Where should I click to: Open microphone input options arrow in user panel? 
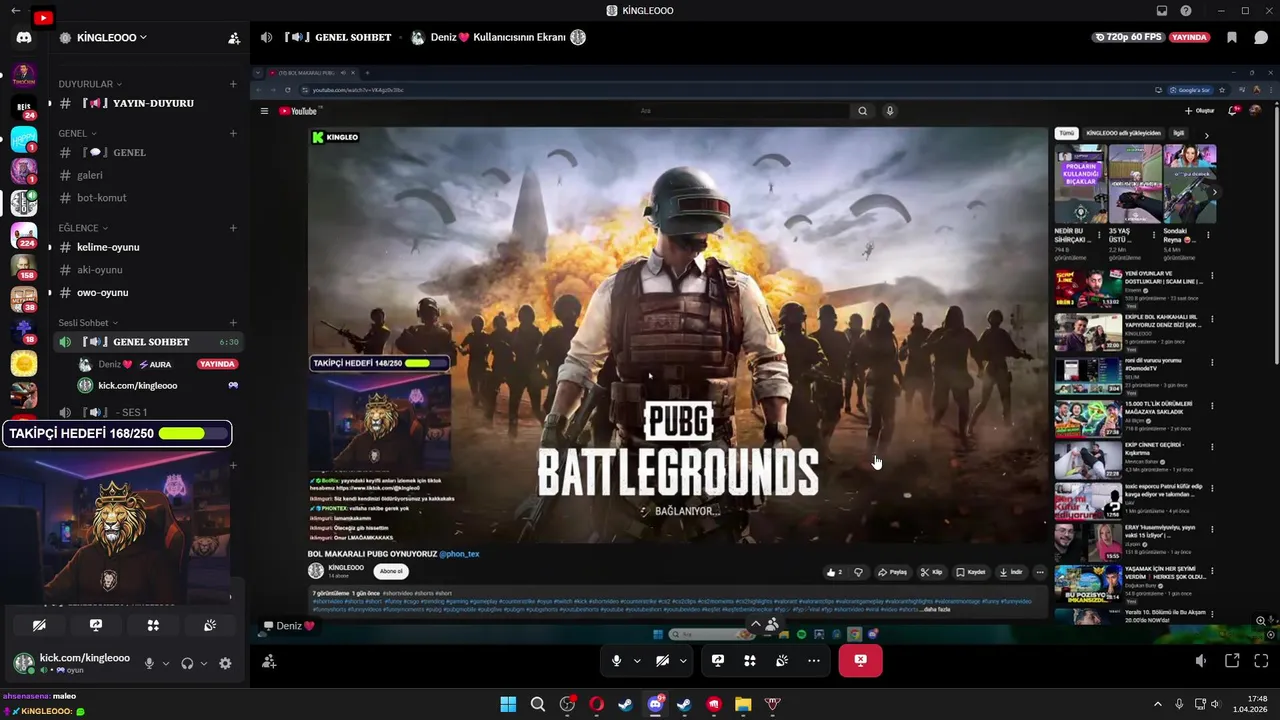pos(166,663)
